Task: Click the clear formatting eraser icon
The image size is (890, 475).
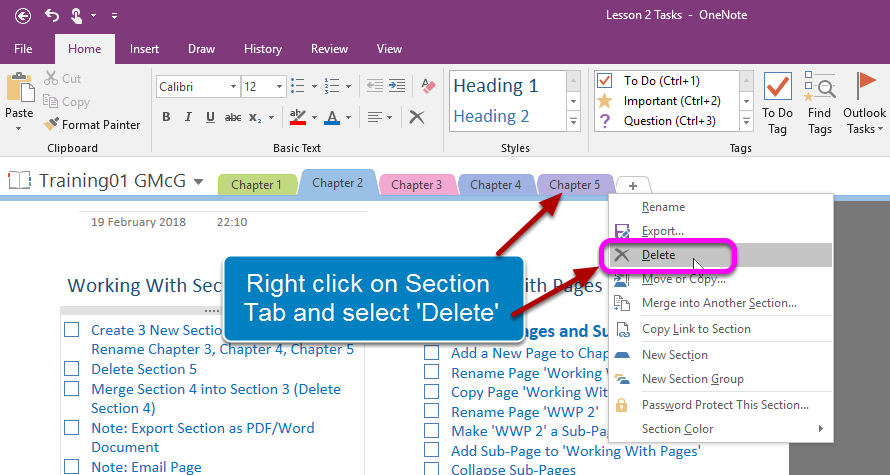Action: tap(428, 86)
